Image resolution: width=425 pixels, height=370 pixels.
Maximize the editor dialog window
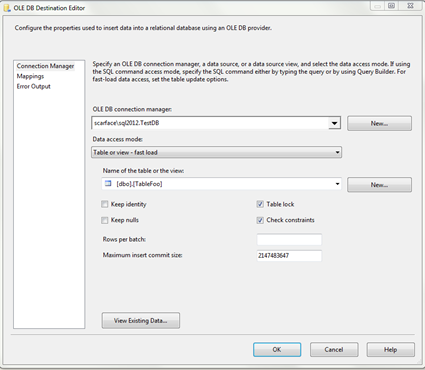point(392,6)
